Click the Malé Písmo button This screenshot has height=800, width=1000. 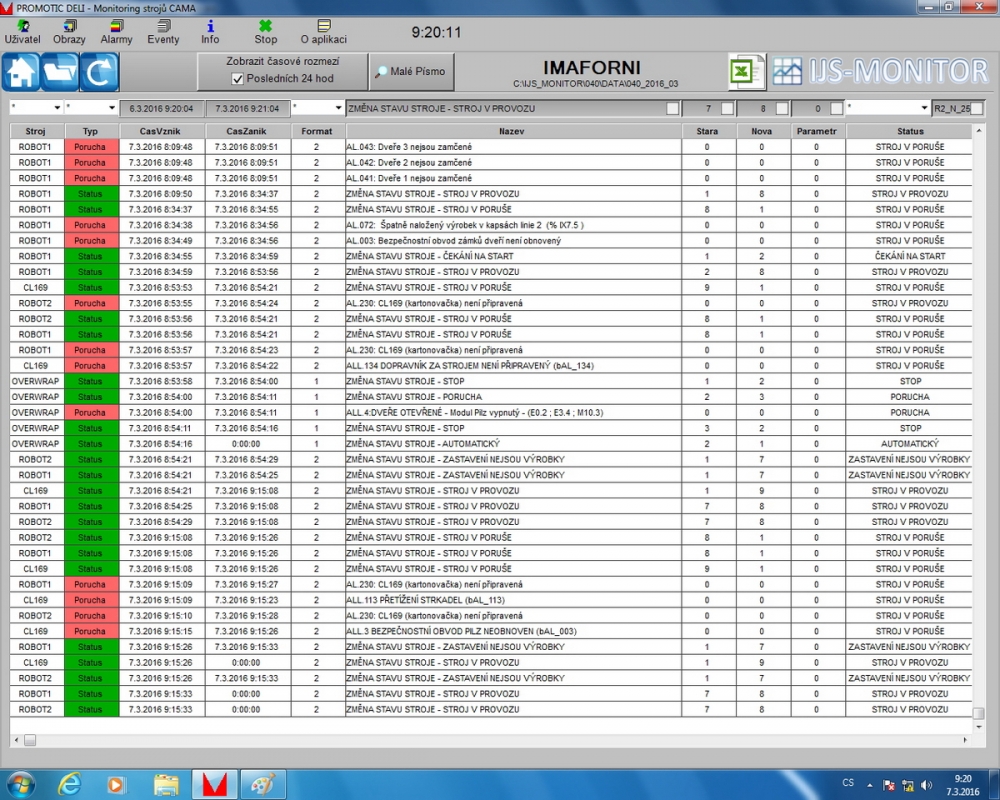click(411, 72)
